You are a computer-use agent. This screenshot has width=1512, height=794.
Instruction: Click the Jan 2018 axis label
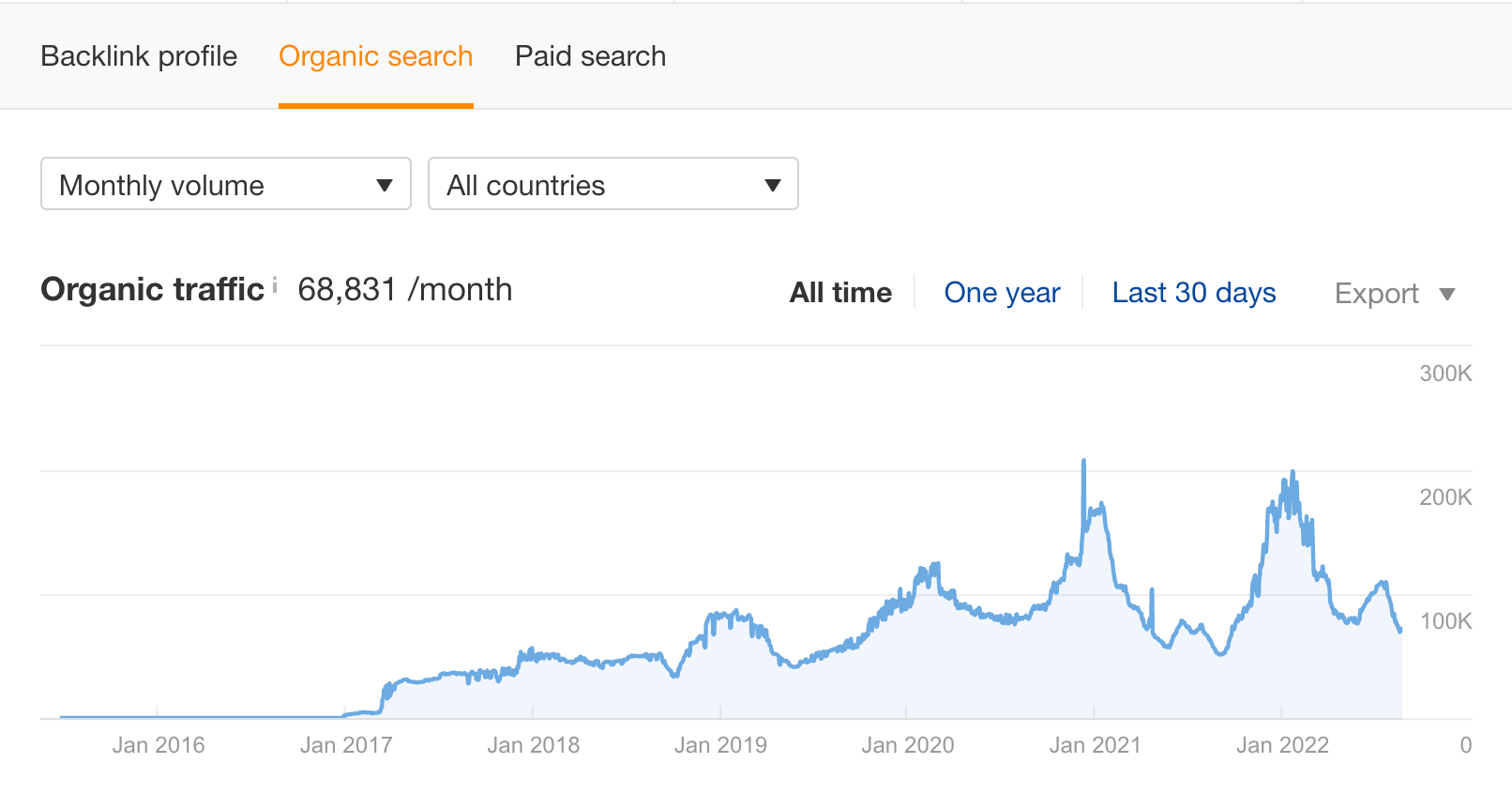533,745
